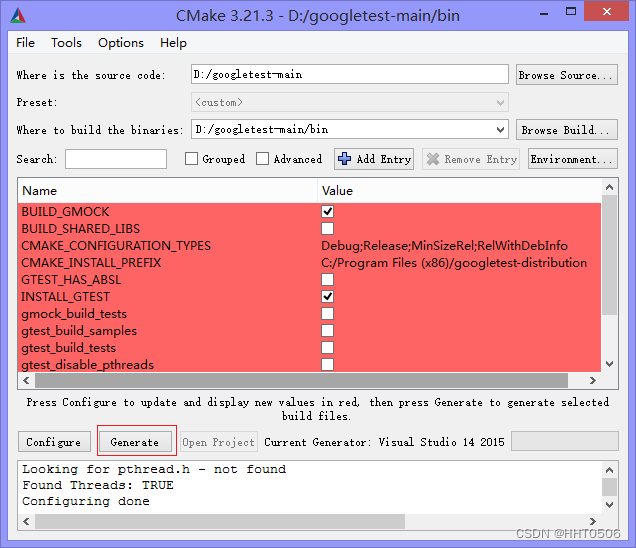Viewport: 636px width, 548px height.
Task: Click the 'Found Threads: TRUE' log line
Action: tap(98, 485)
